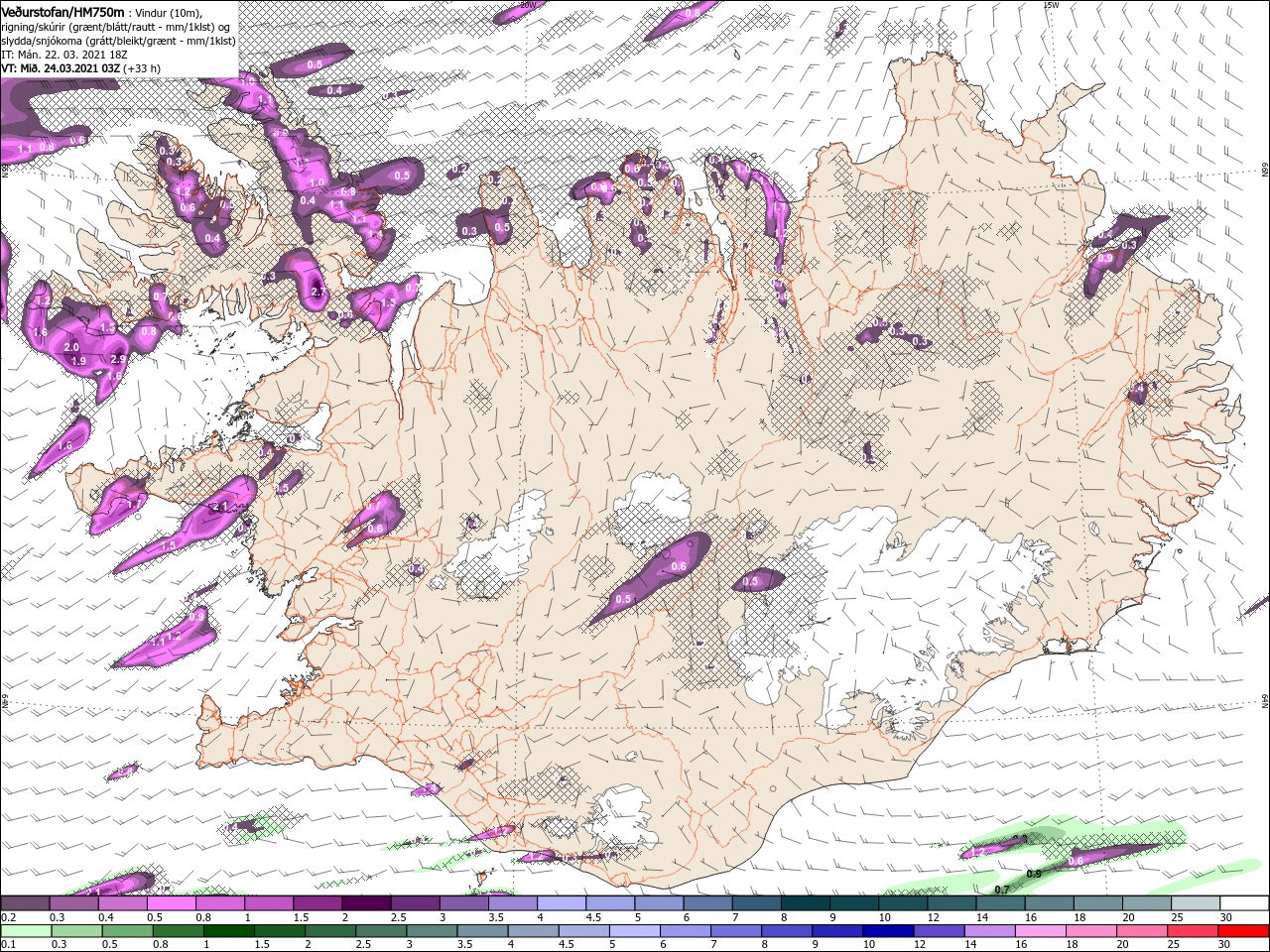Image resolution: width=1270 pixels, height=952 pixels.
Task: Click the legend line starting slydda/snjókoma
Action: coord(117,41)
